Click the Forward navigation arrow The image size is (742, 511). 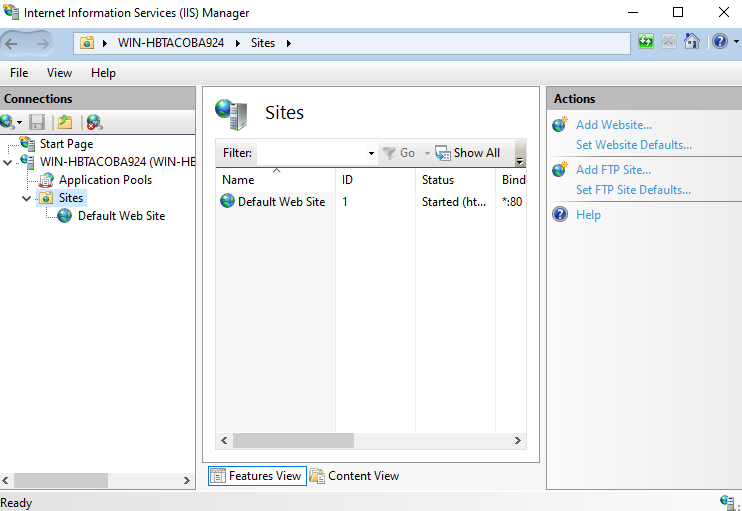[x=43, y=44]
